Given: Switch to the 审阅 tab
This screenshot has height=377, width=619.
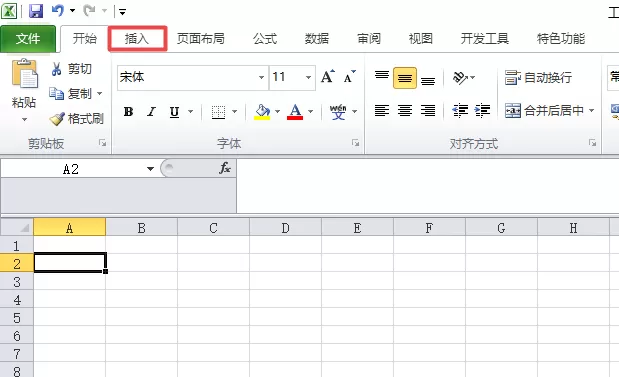Looking at the screenshot, I should (369, 39).
